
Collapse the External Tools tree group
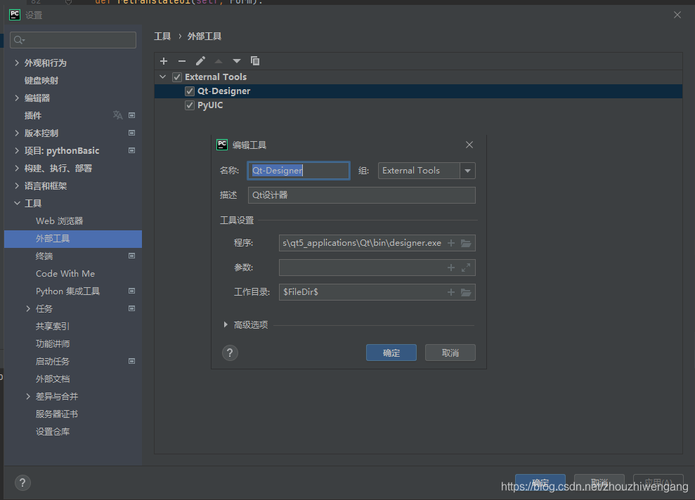[163, 77]
